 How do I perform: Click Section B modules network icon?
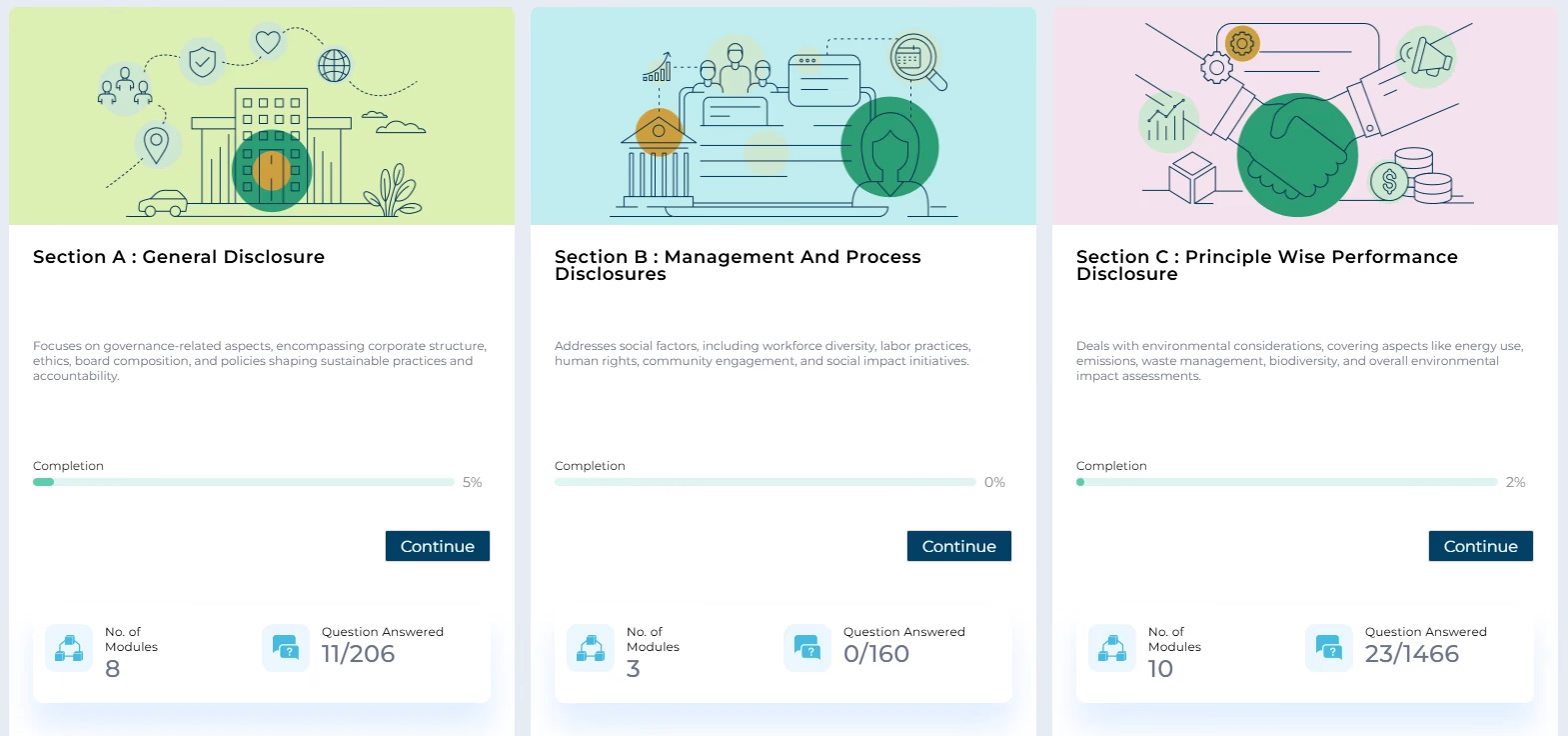[591, 648]
